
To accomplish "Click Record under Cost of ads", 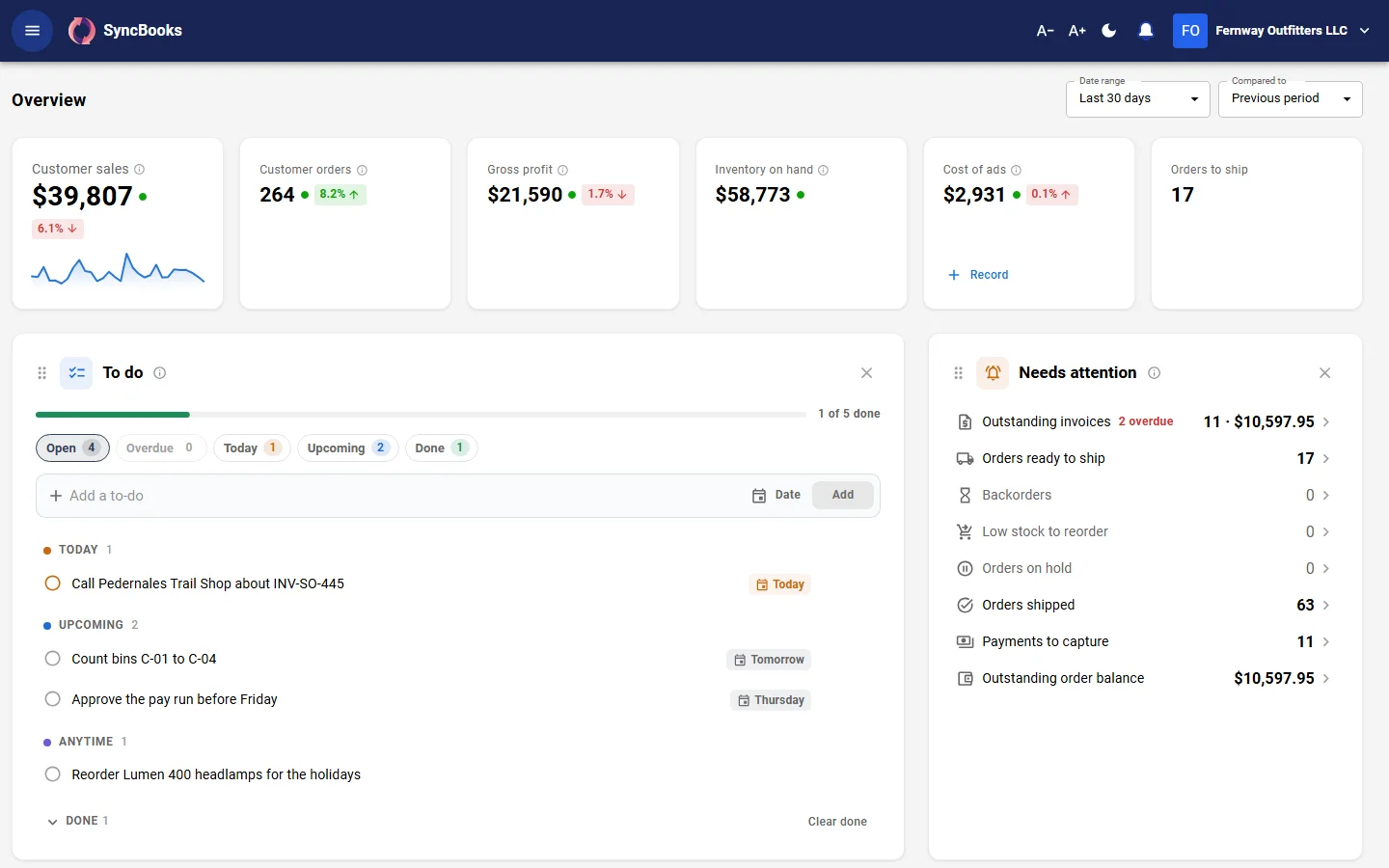I will [978, 275].
